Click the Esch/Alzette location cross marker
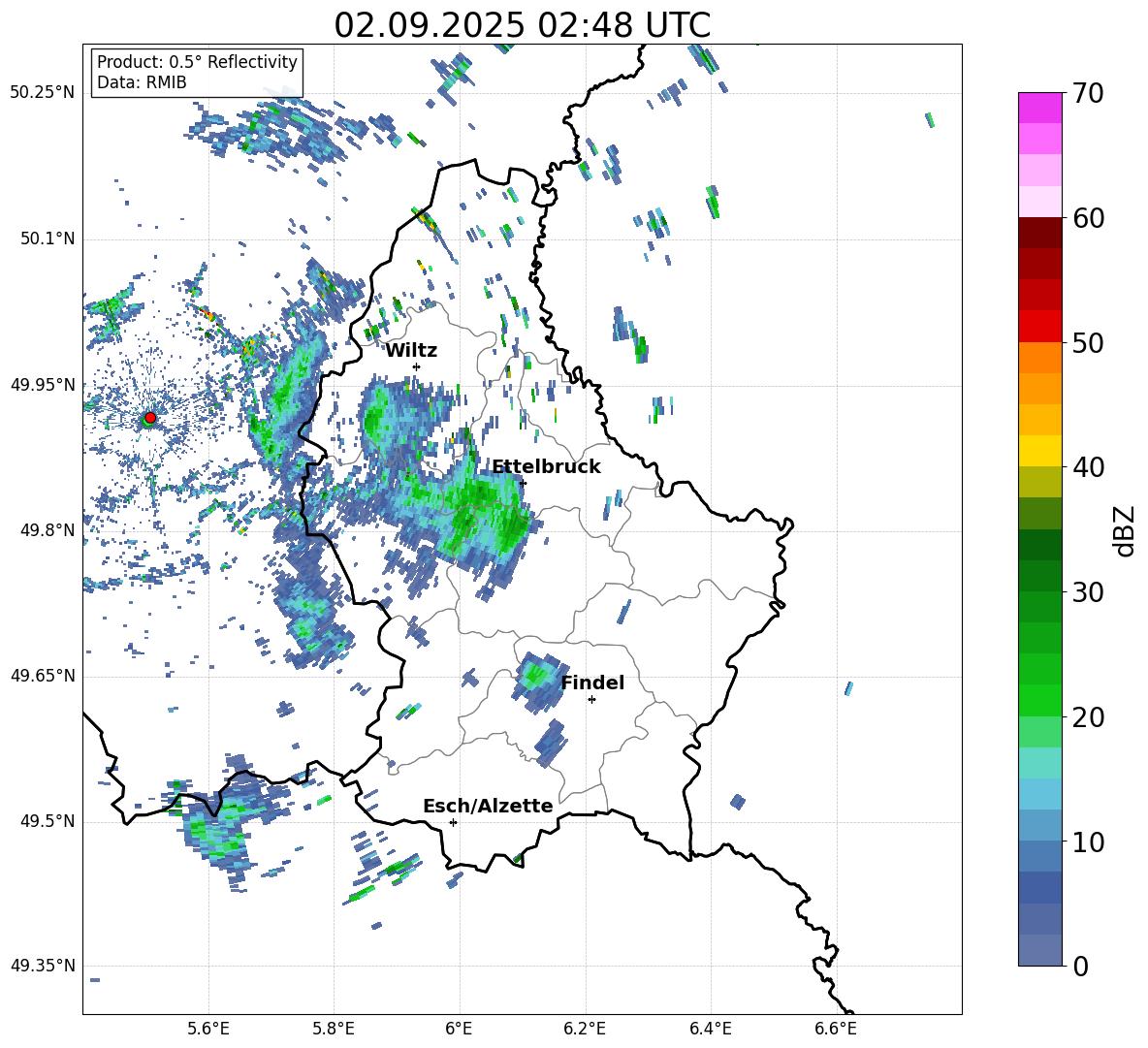This screenshot has width=1148, height=1048. tap(453, 822)
